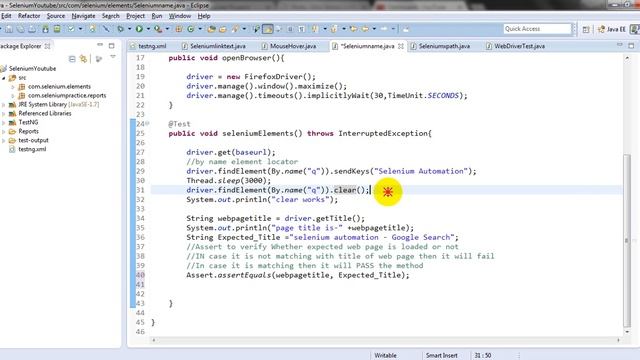Open the Package Explorer View Menu triangle
This screenshot has height=360, width=640.
[113, 57]
